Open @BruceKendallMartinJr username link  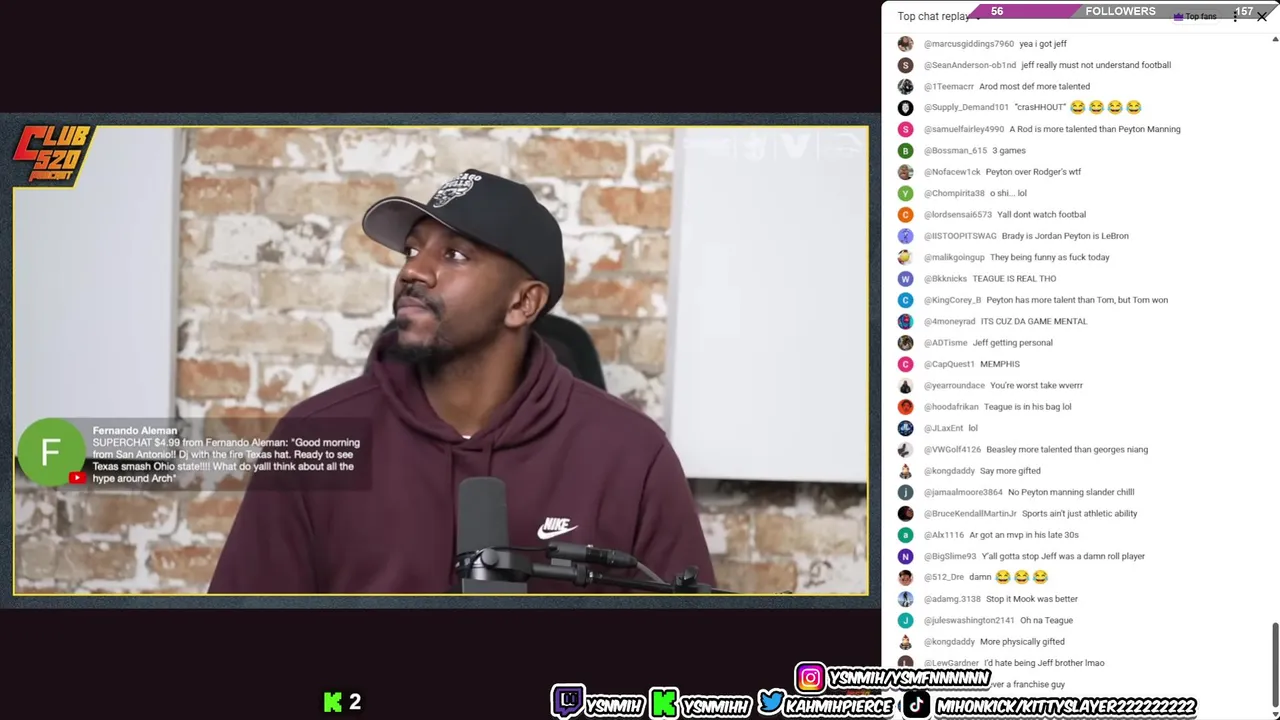pos(970,514)
